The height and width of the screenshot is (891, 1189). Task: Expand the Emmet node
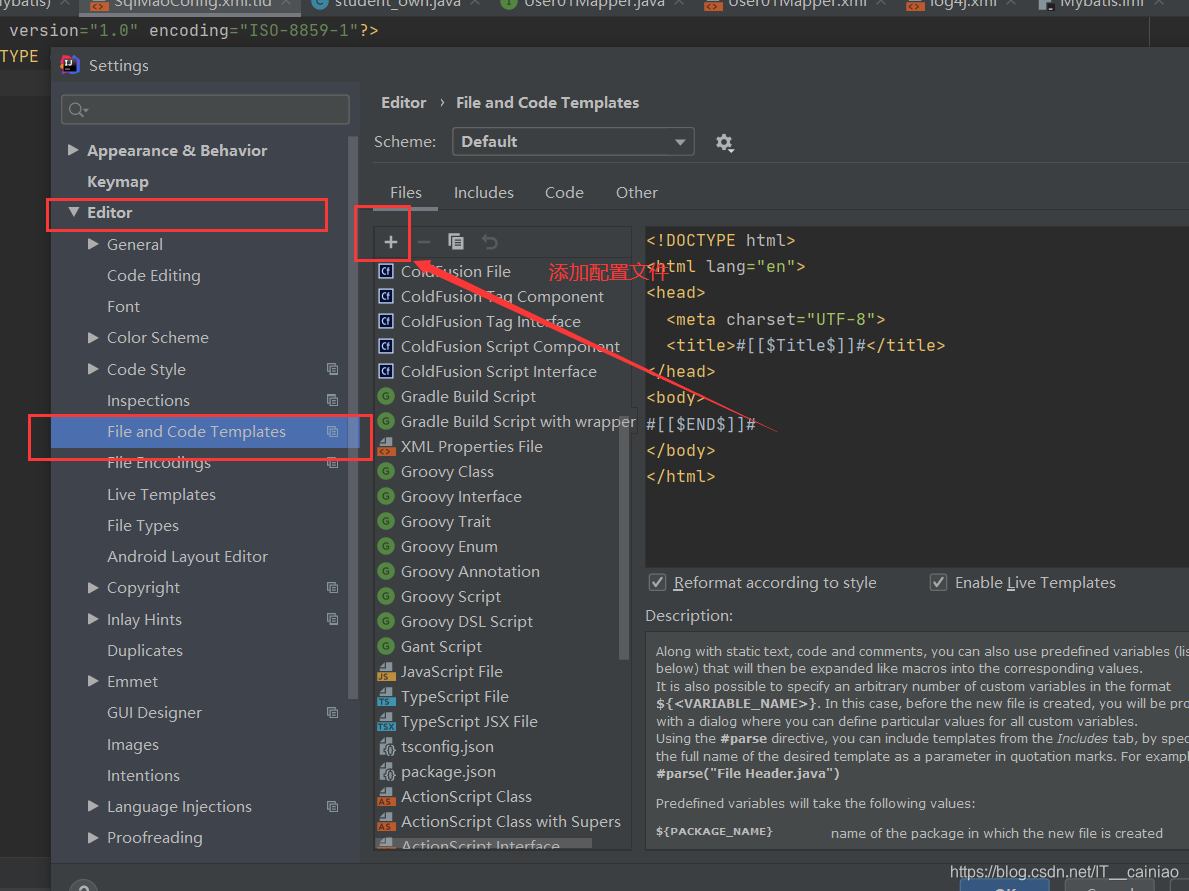(x=93, y=682)
